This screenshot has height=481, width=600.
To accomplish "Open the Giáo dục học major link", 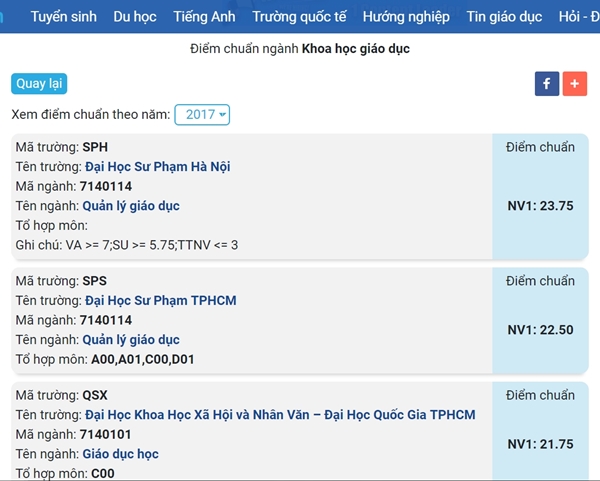I will pos(120,454).
